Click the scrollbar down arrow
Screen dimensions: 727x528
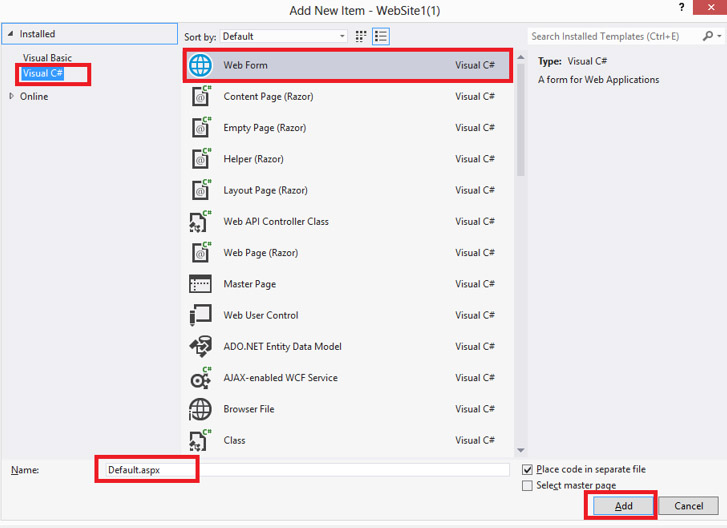click(521, 450)
